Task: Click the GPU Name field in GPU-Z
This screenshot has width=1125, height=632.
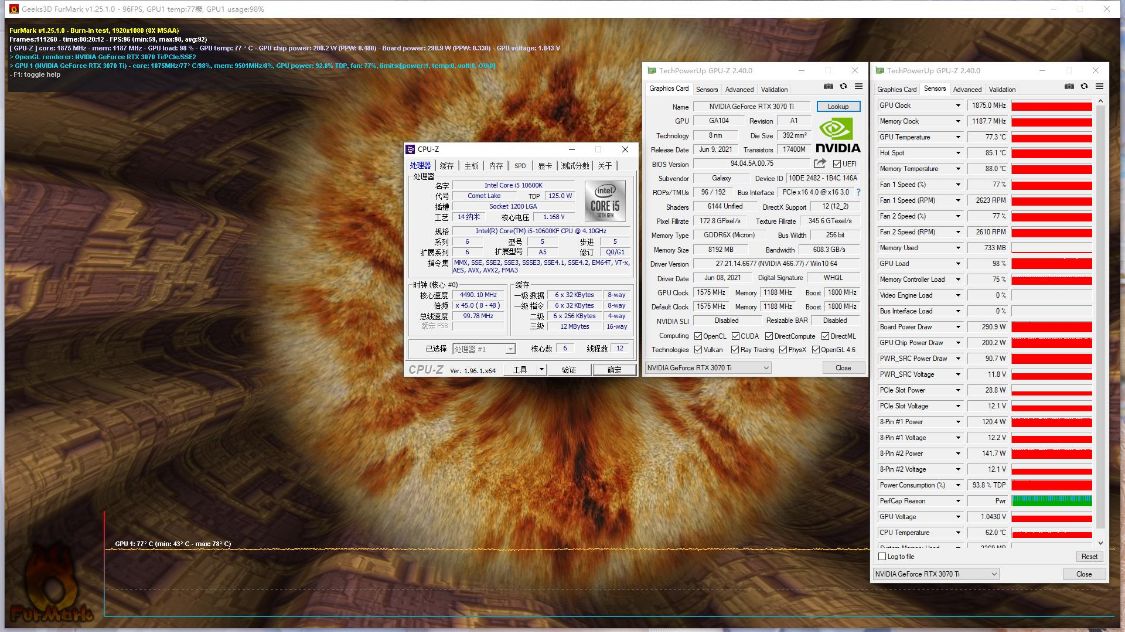Action: 752,106
